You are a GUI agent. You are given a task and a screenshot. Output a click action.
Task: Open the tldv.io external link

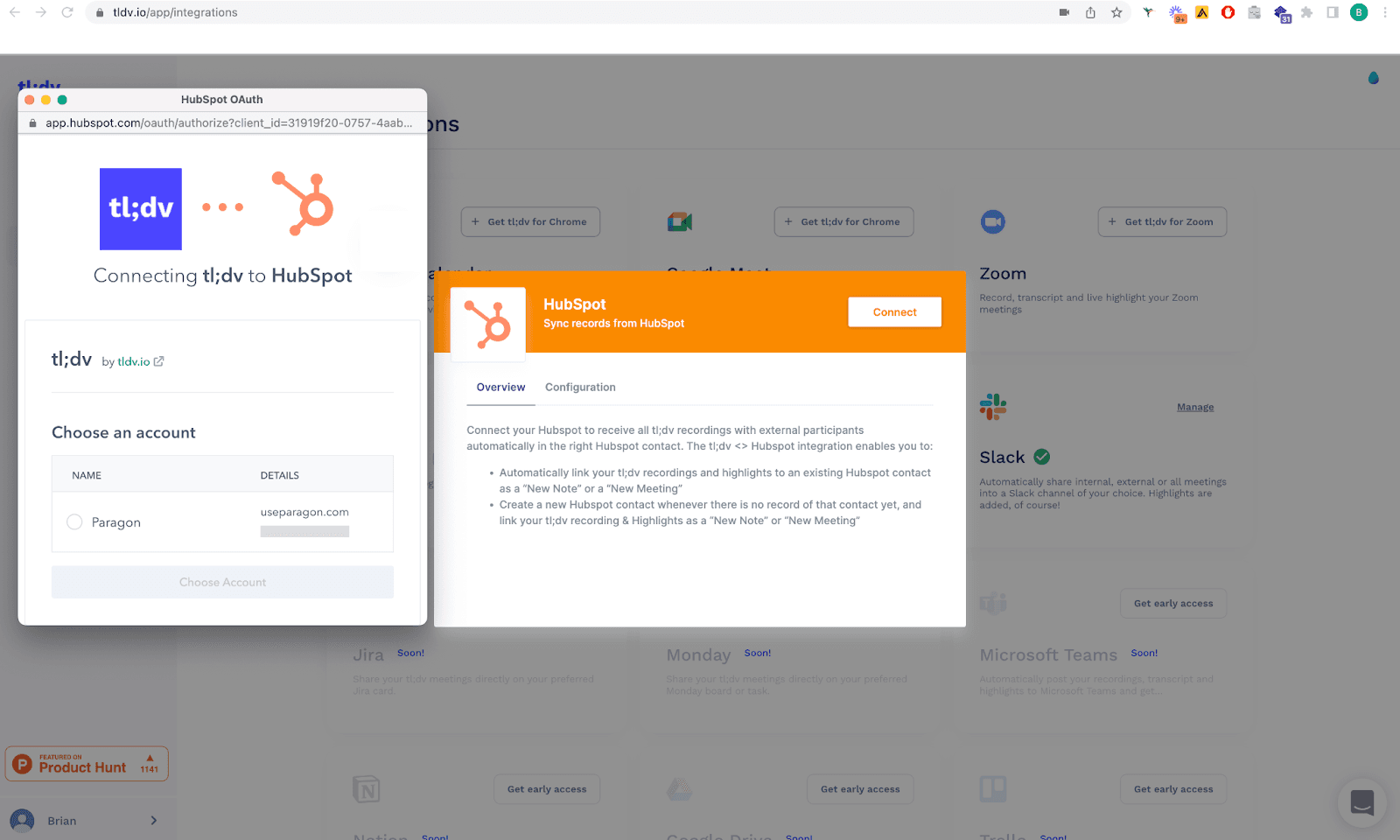tap(140, 361)
